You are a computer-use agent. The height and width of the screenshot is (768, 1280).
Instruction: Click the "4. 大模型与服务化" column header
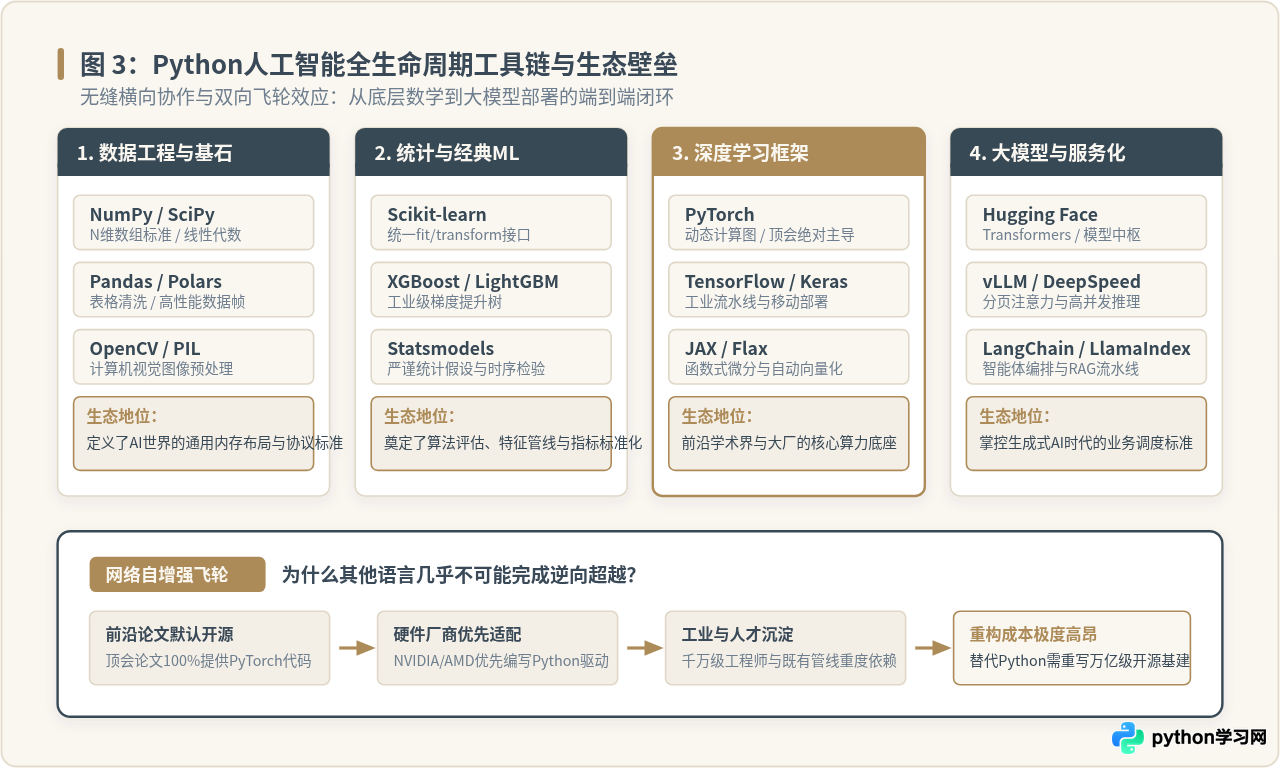pos(1086,152)
